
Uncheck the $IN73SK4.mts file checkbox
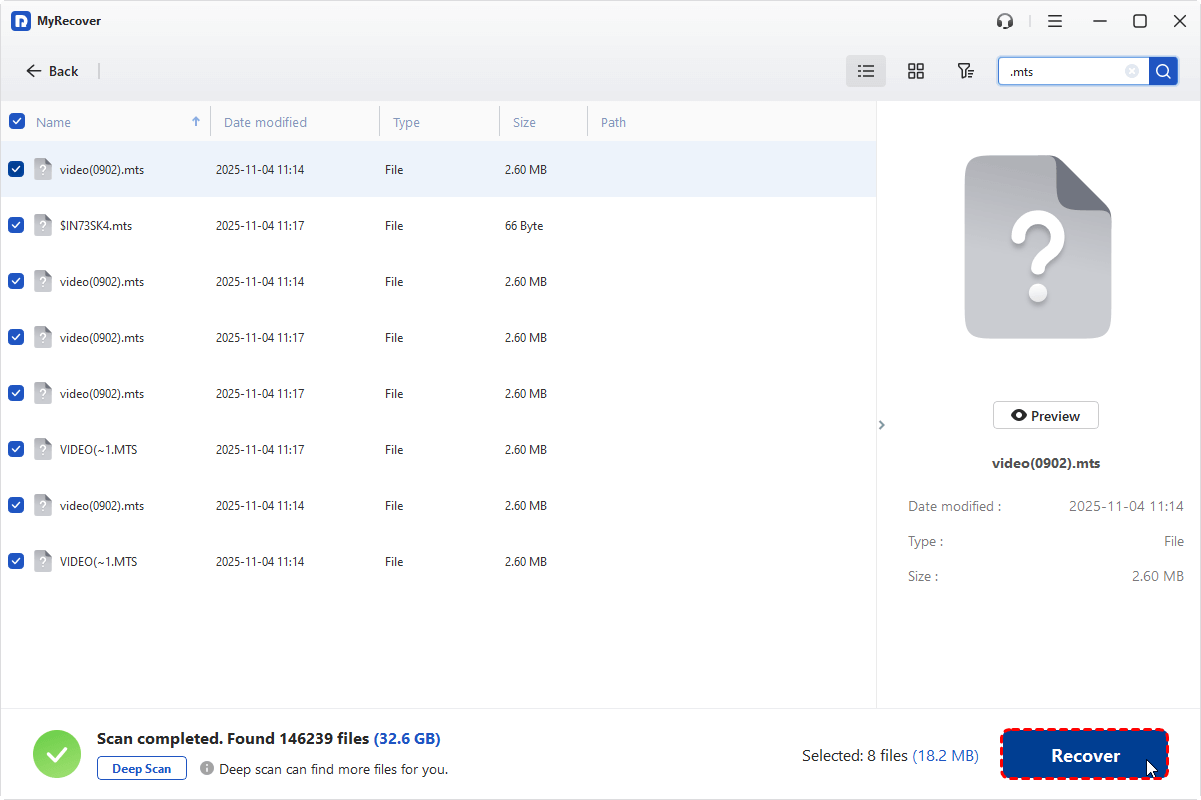click(16, 226)
